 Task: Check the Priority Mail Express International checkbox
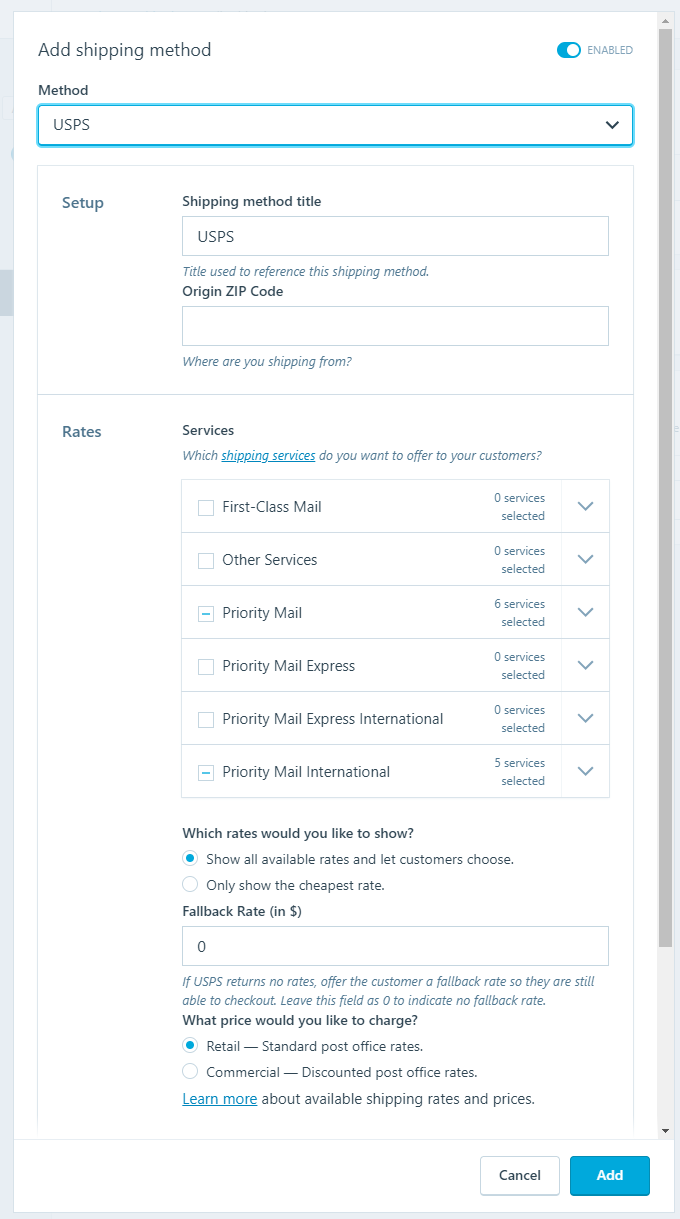pos(205,718)
